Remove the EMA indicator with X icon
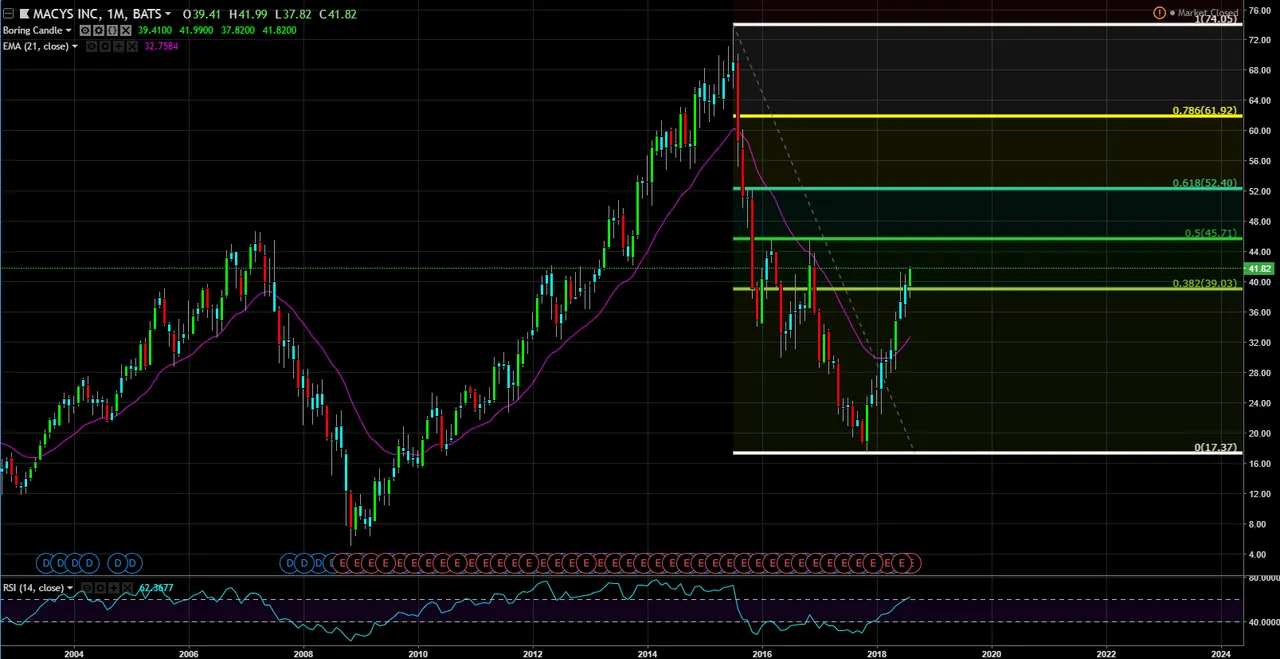1280x659 pixels. point(130,47)
